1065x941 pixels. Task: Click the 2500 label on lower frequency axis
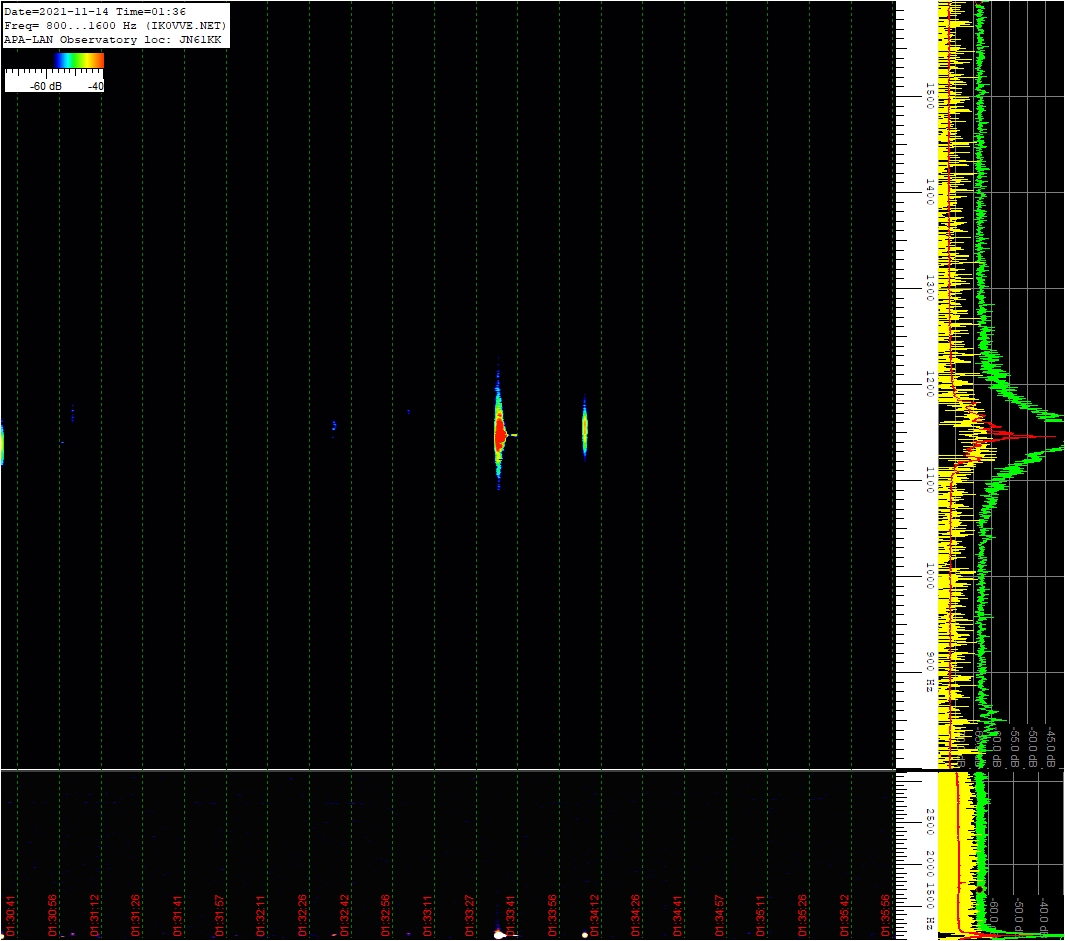coord(930,820)
